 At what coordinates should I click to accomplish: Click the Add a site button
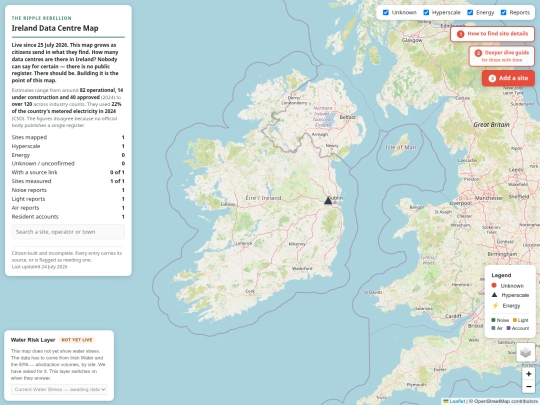coord(508,78)
